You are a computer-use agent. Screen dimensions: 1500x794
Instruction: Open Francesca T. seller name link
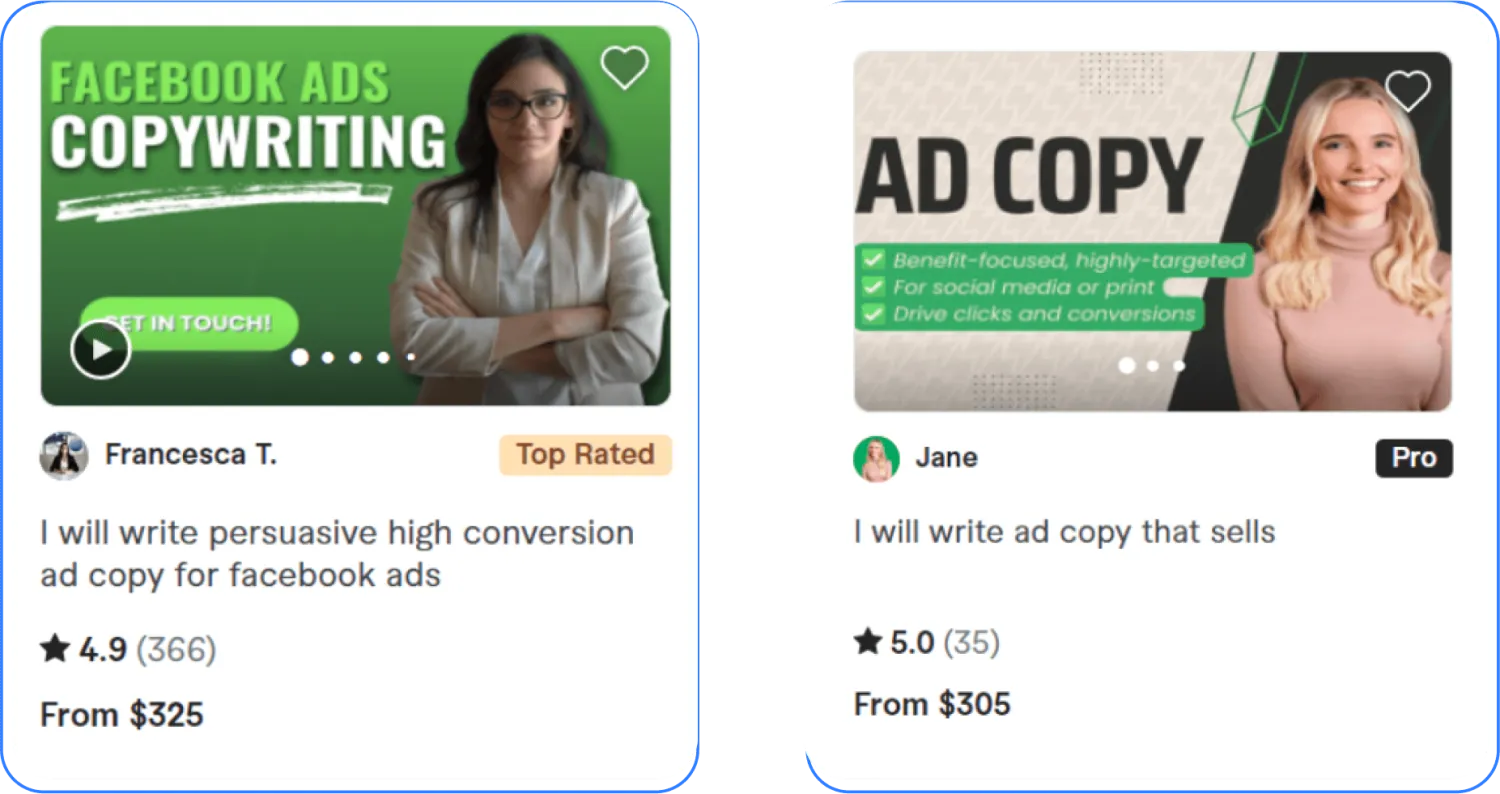pos(191,455)
